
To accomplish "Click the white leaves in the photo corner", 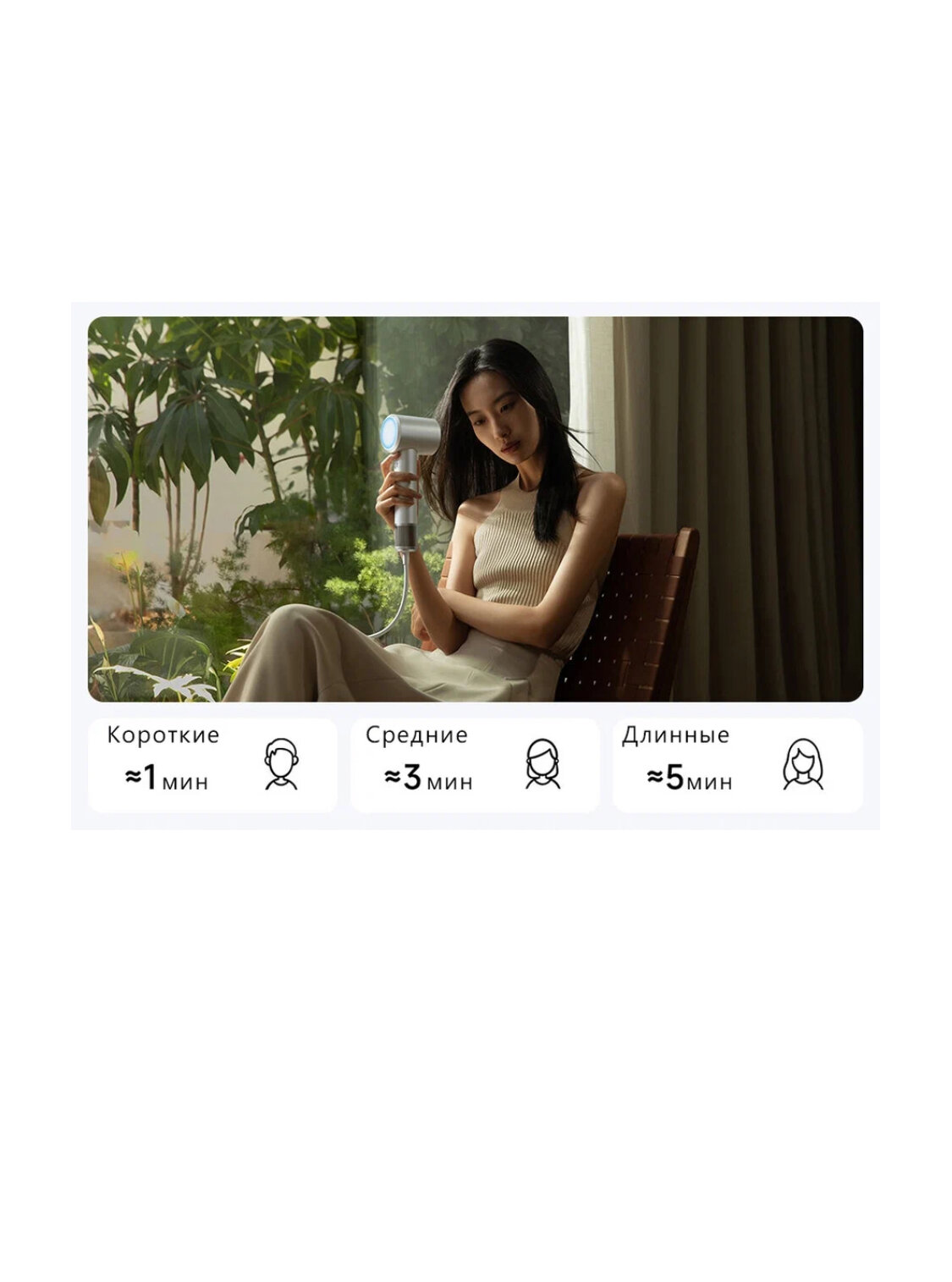I will [161, 681].
